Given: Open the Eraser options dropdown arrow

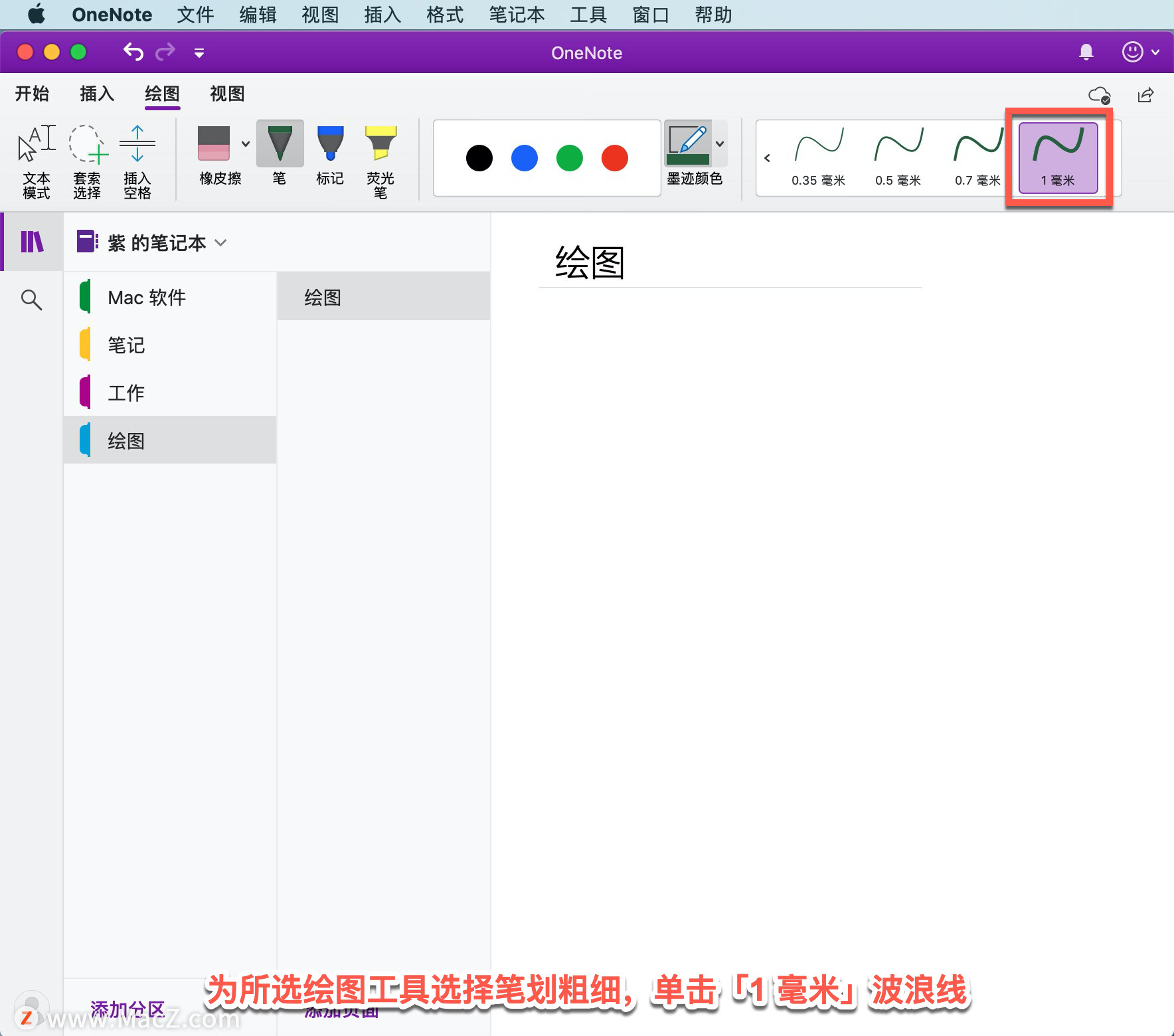Looking at the screenshot, I should pos(246,143).
